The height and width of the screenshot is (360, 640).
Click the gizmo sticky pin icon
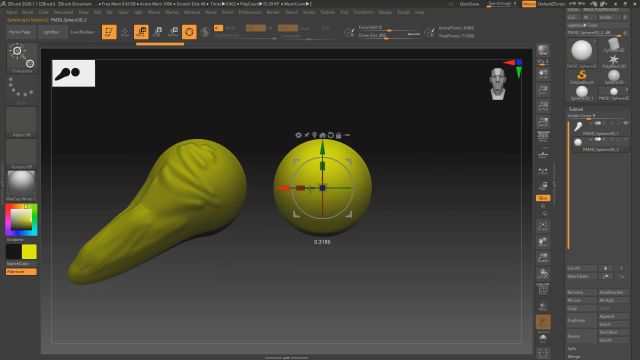pos(307,135)
